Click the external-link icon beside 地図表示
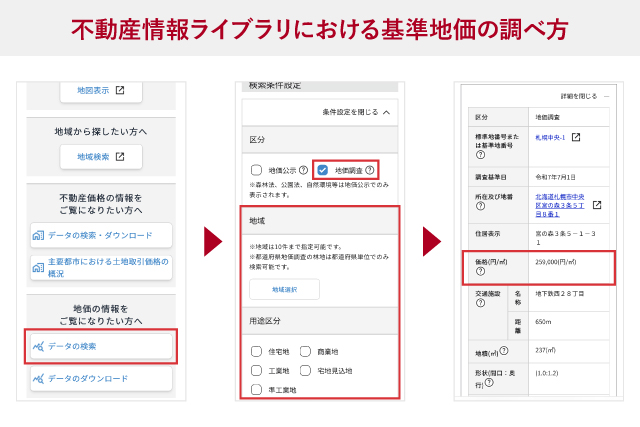 coord(120,90)
